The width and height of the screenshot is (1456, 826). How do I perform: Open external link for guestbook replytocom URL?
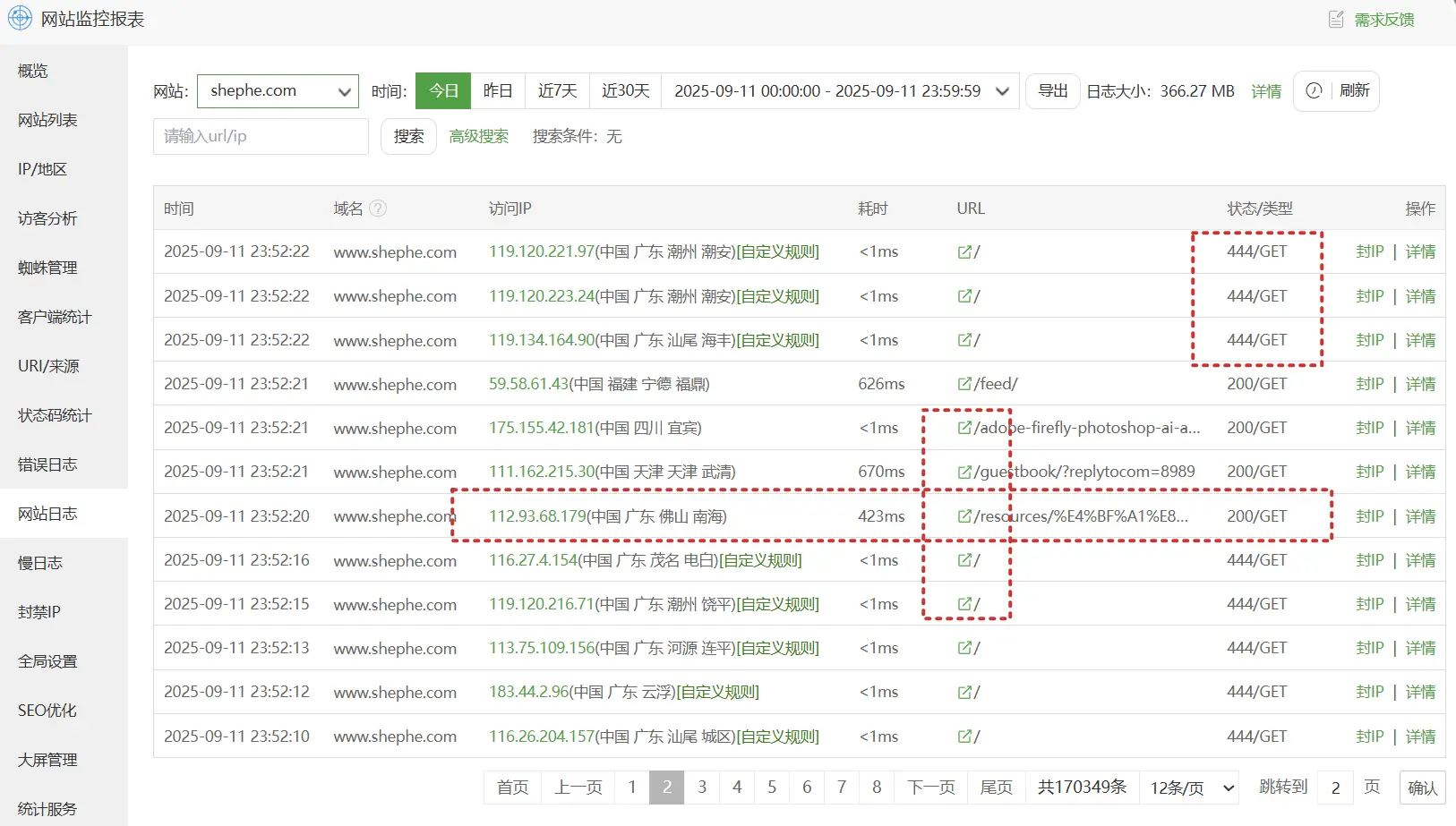tap(964, 472)
